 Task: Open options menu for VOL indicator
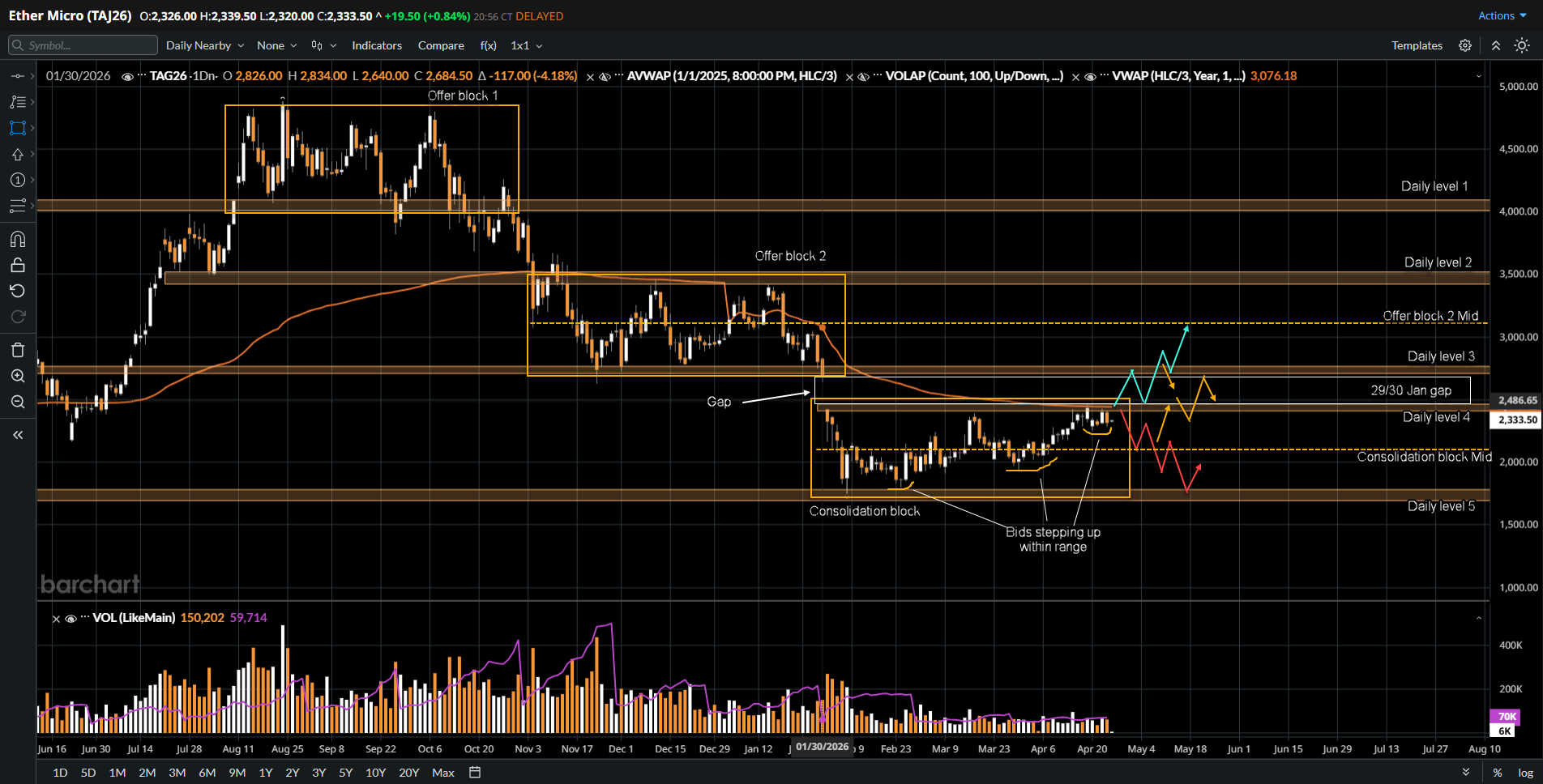click(x=84, y=618)
